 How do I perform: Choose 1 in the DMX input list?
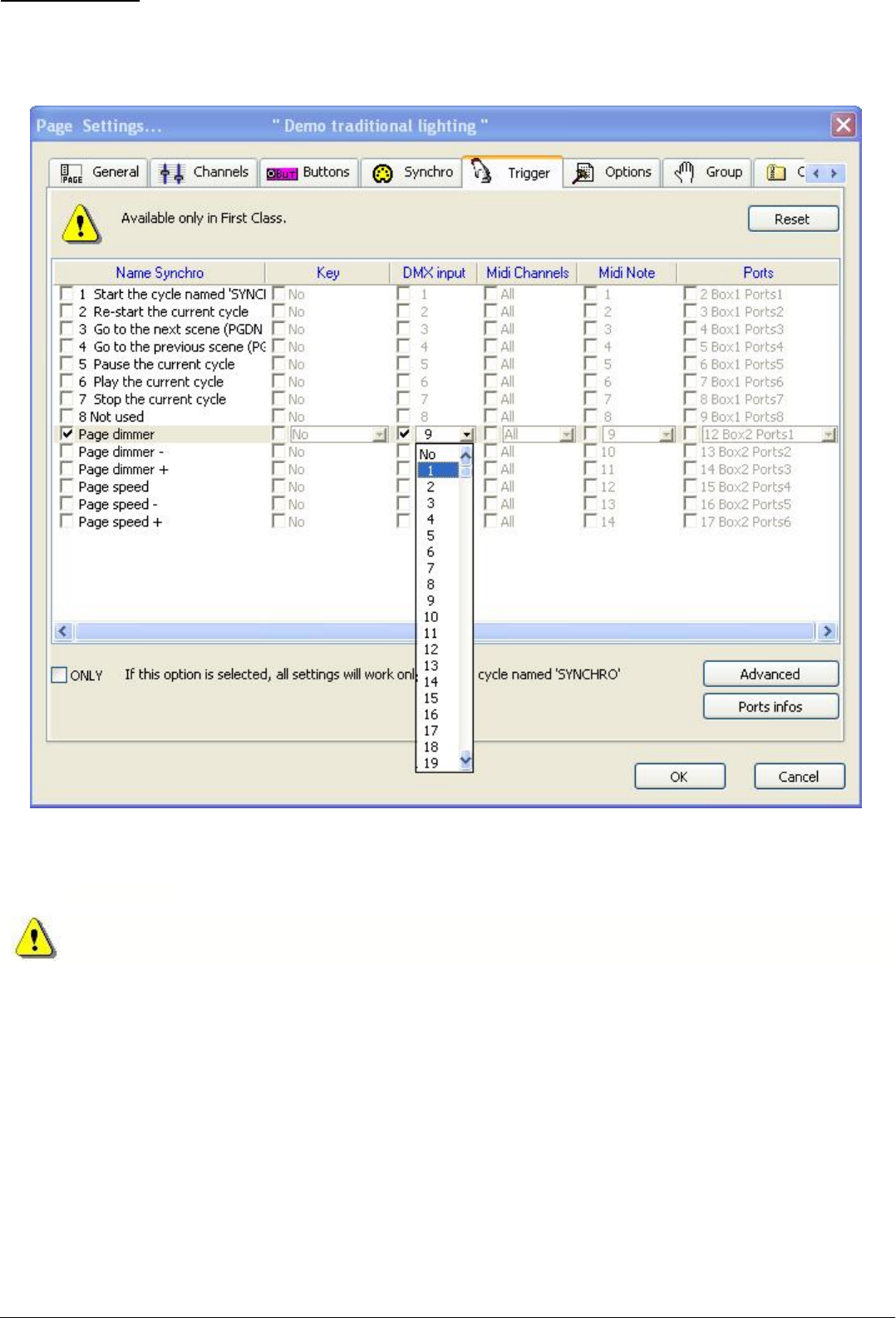pyautogui.click(x=438, y=470)
